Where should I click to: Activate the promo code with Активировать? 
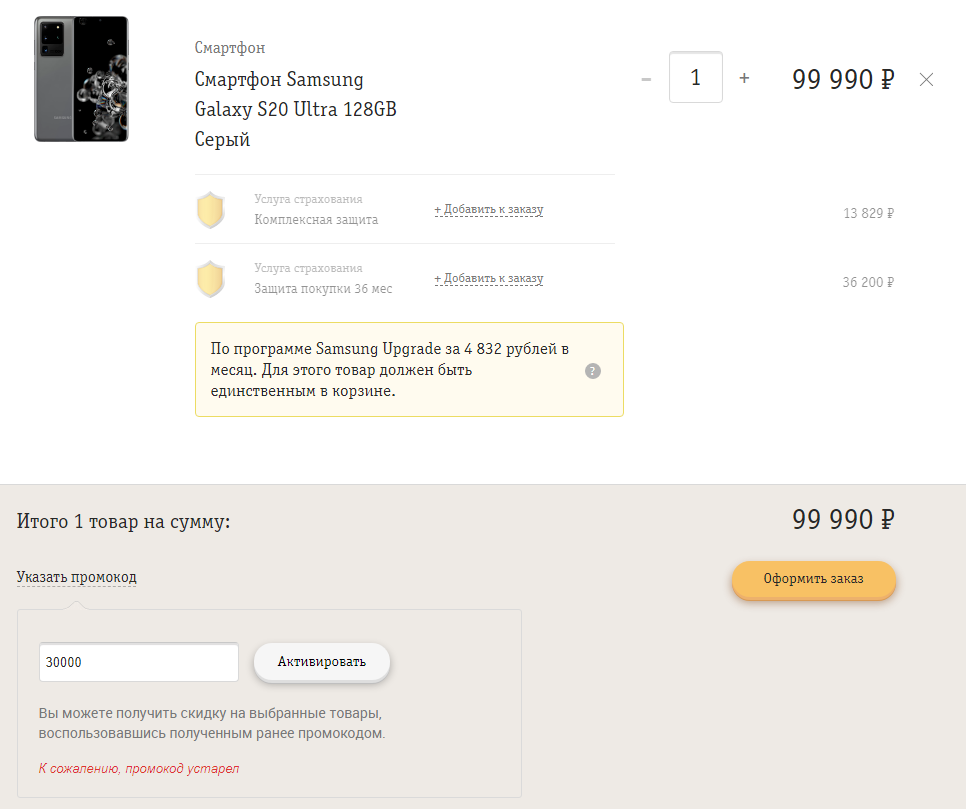tap(322, 662)
